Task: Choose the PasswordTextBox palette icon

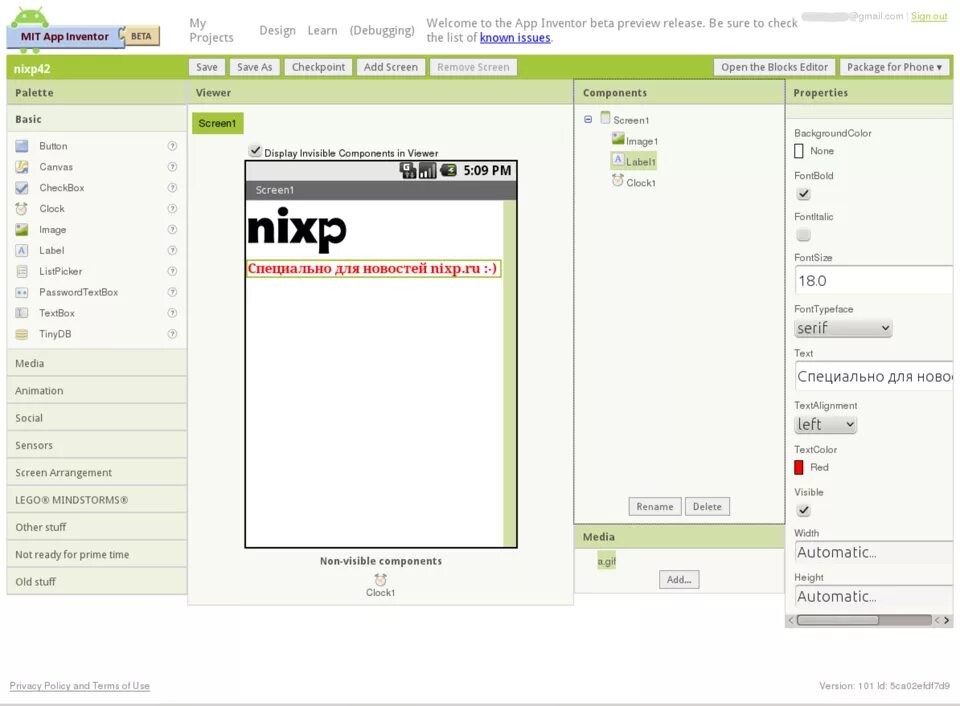Action: tap(22, 292)
